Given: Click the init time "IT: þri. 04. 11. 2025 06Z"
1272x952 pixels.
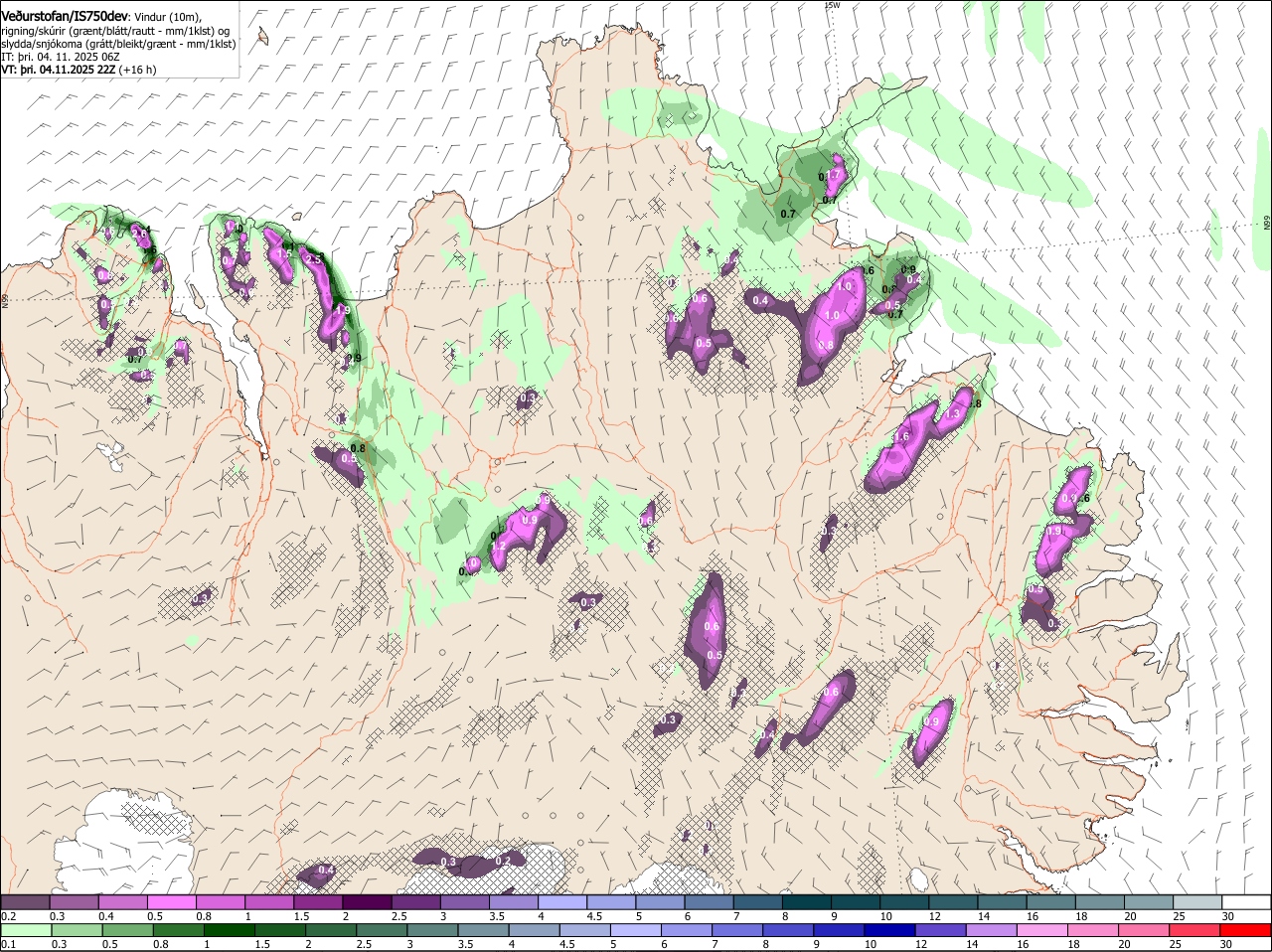Looking at the screenshot, I should [x=61, y=57].
